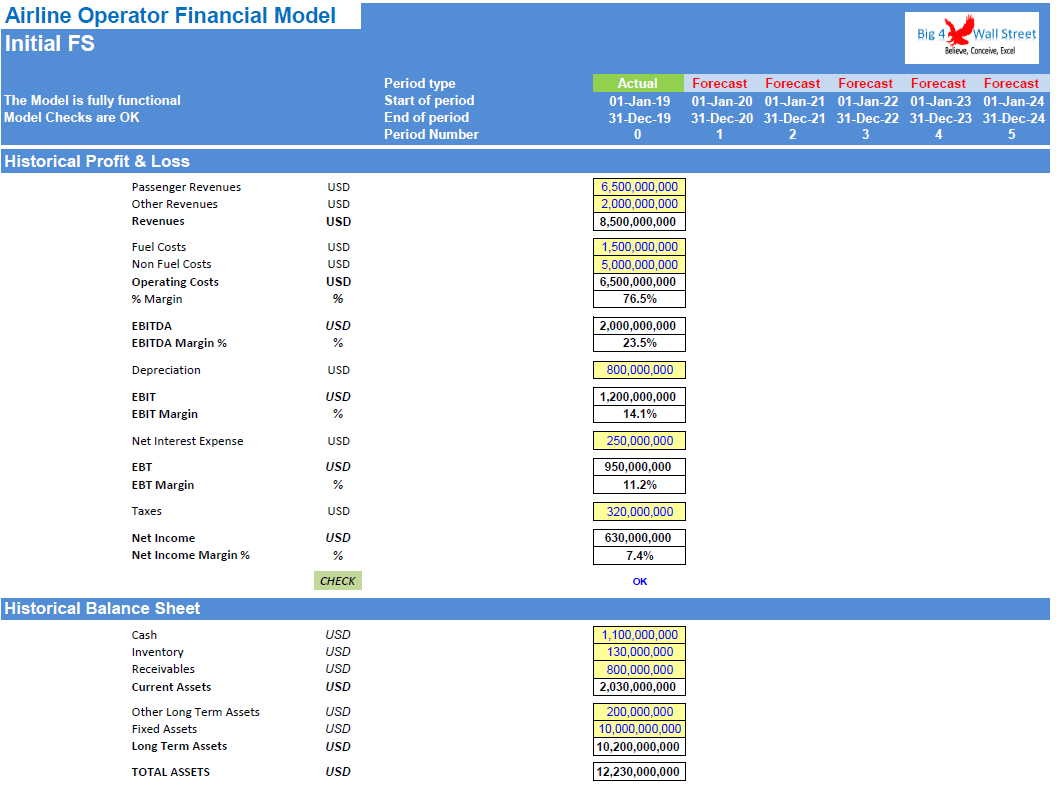Screen dimensions: 1056x790
Task: Click the Airline Operator Financial Model title
Action: pos(168,16)
